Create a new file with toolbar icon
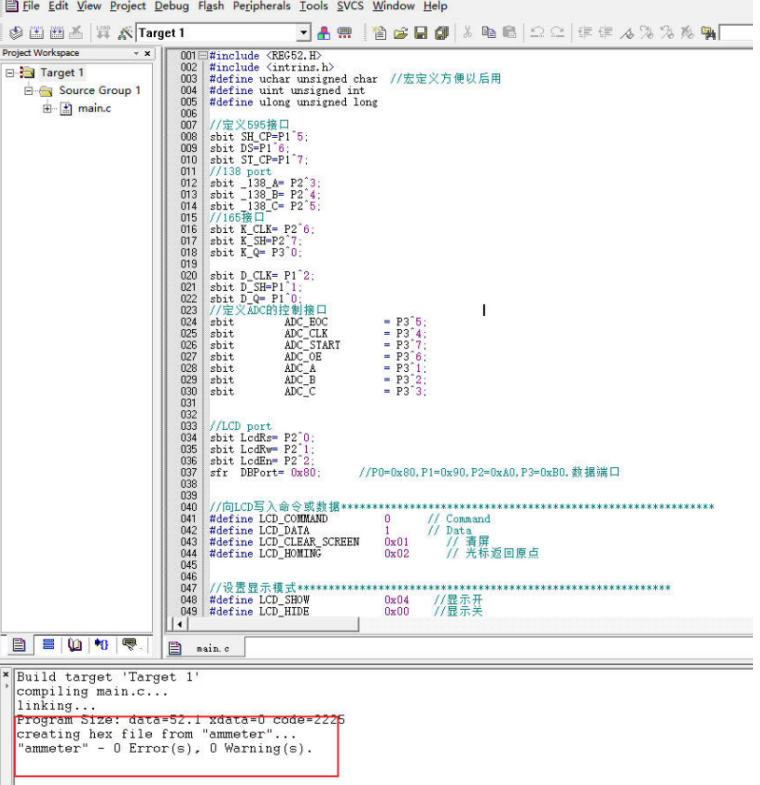 (379, 33)
